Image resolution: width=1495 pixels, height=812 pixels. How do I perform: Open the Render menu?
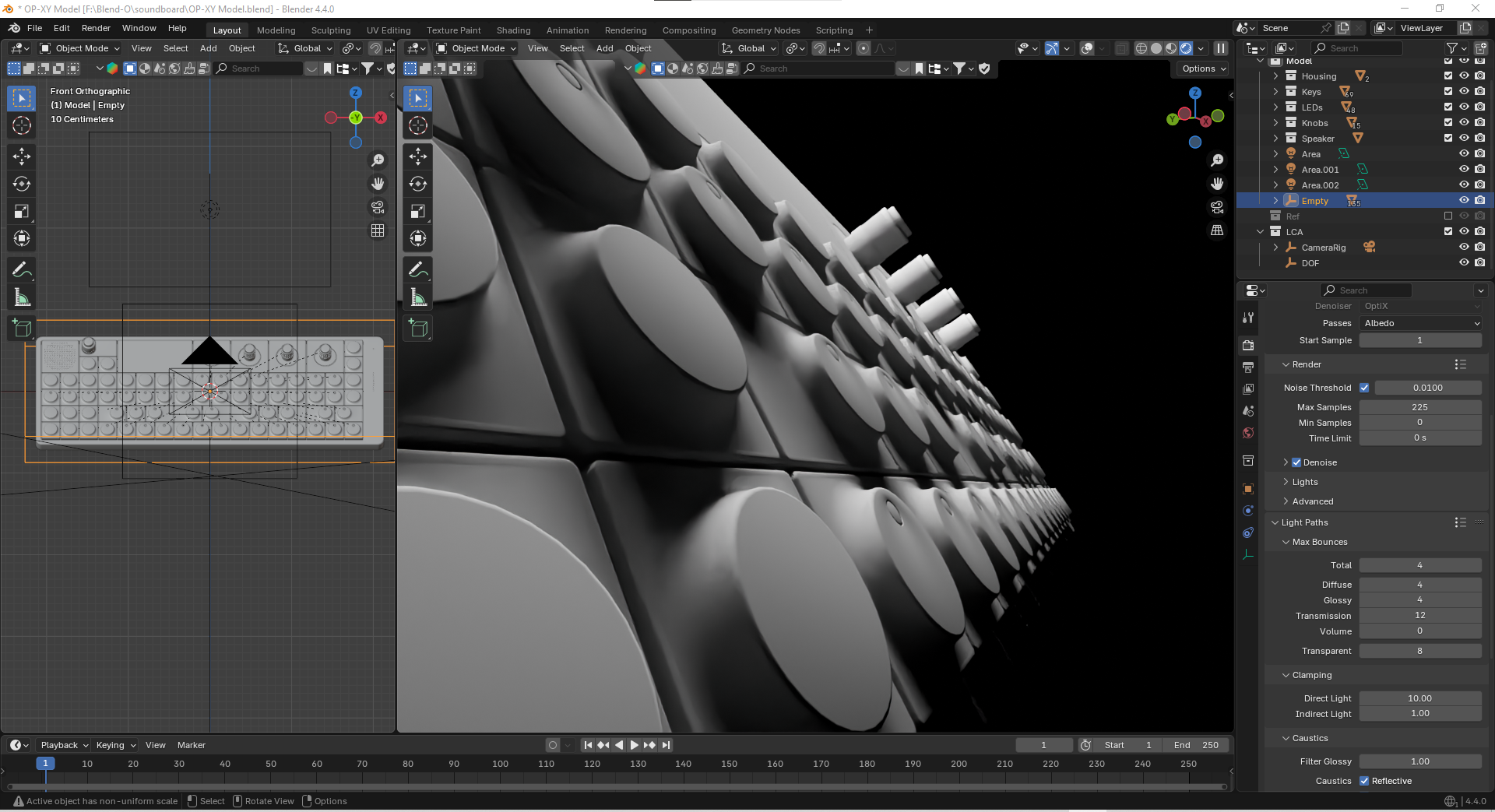96,28
